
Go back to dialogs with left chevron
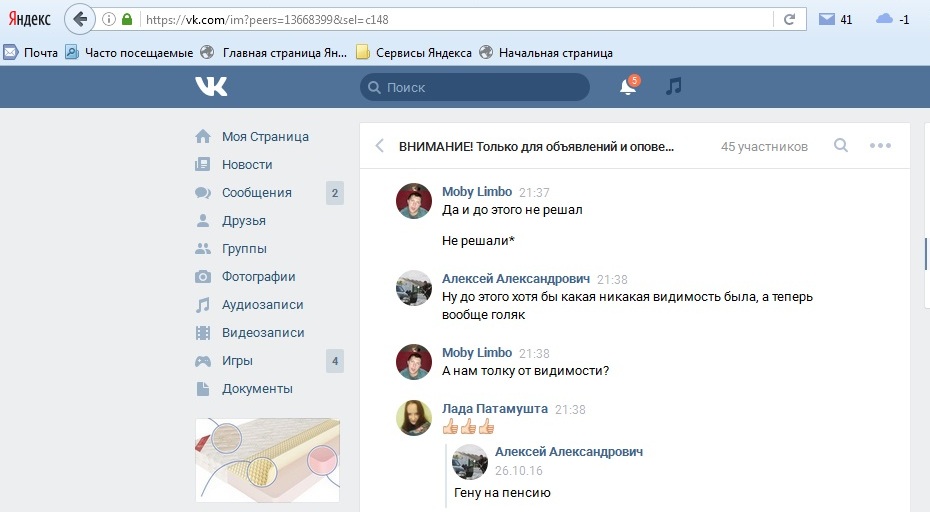[x=380, y=146]
